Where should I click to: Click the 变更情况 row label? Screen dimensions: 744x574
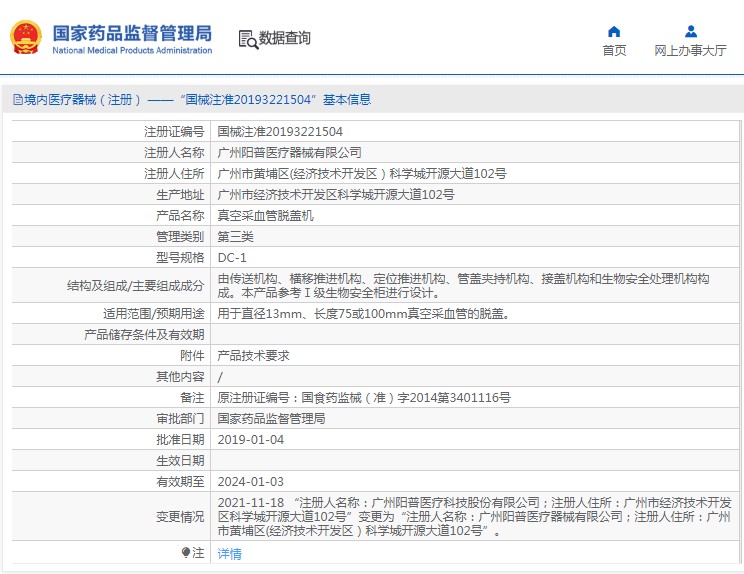[x=180, y=517]
